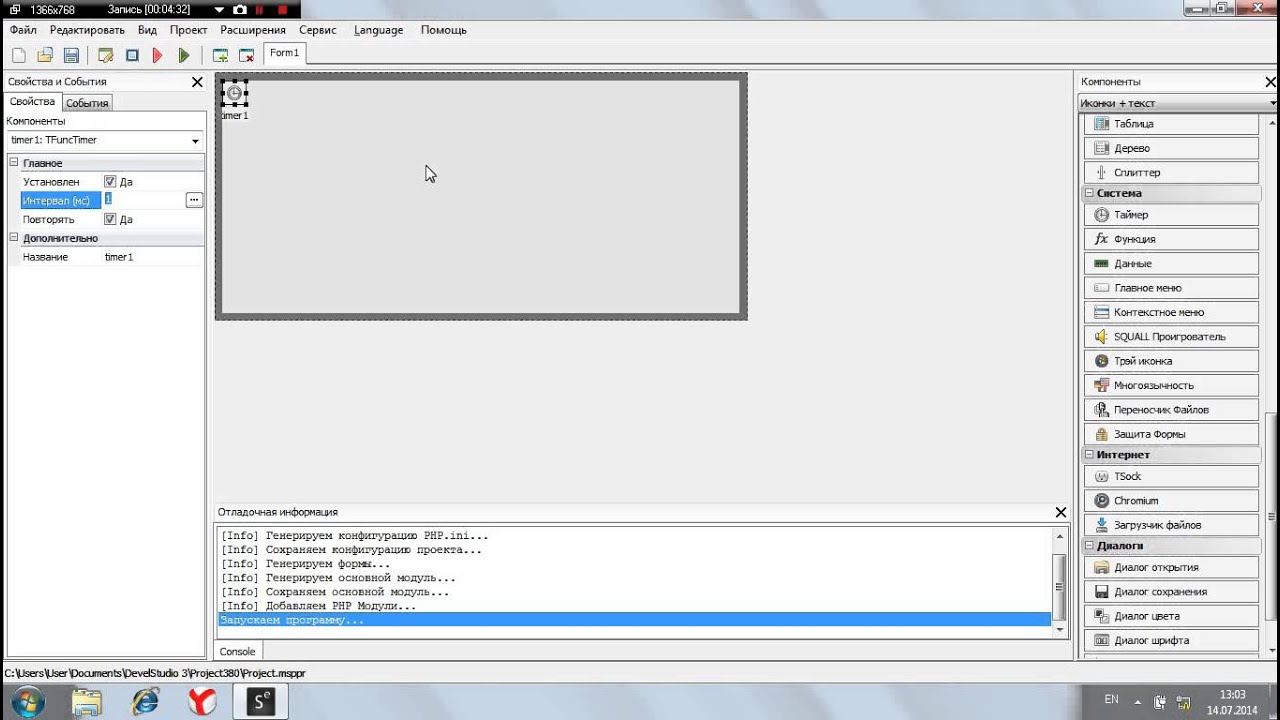Screen dimensions: 1280x720
Task: Add a Защита Формы component
Action: (1171, 434)
